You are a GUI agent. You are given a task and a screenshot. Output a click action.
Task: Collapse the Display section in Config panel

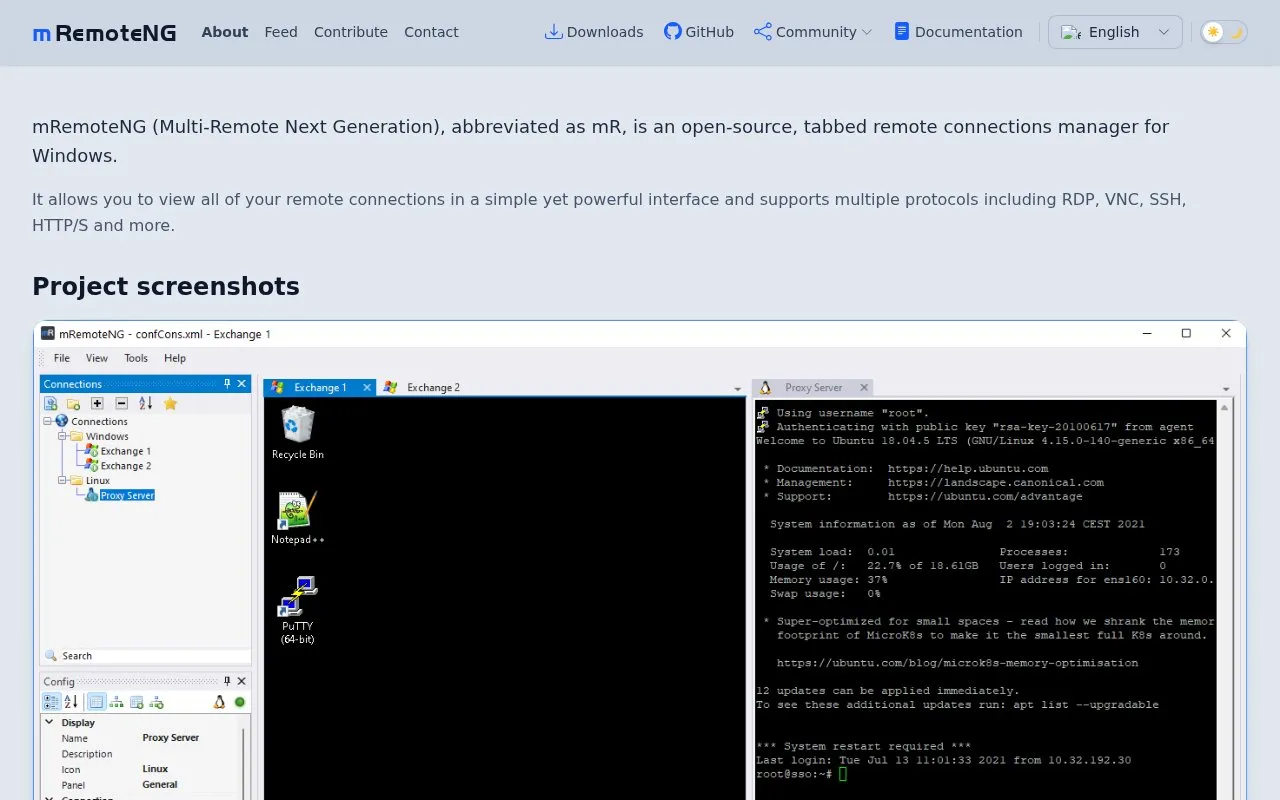[x=50, y=722]
